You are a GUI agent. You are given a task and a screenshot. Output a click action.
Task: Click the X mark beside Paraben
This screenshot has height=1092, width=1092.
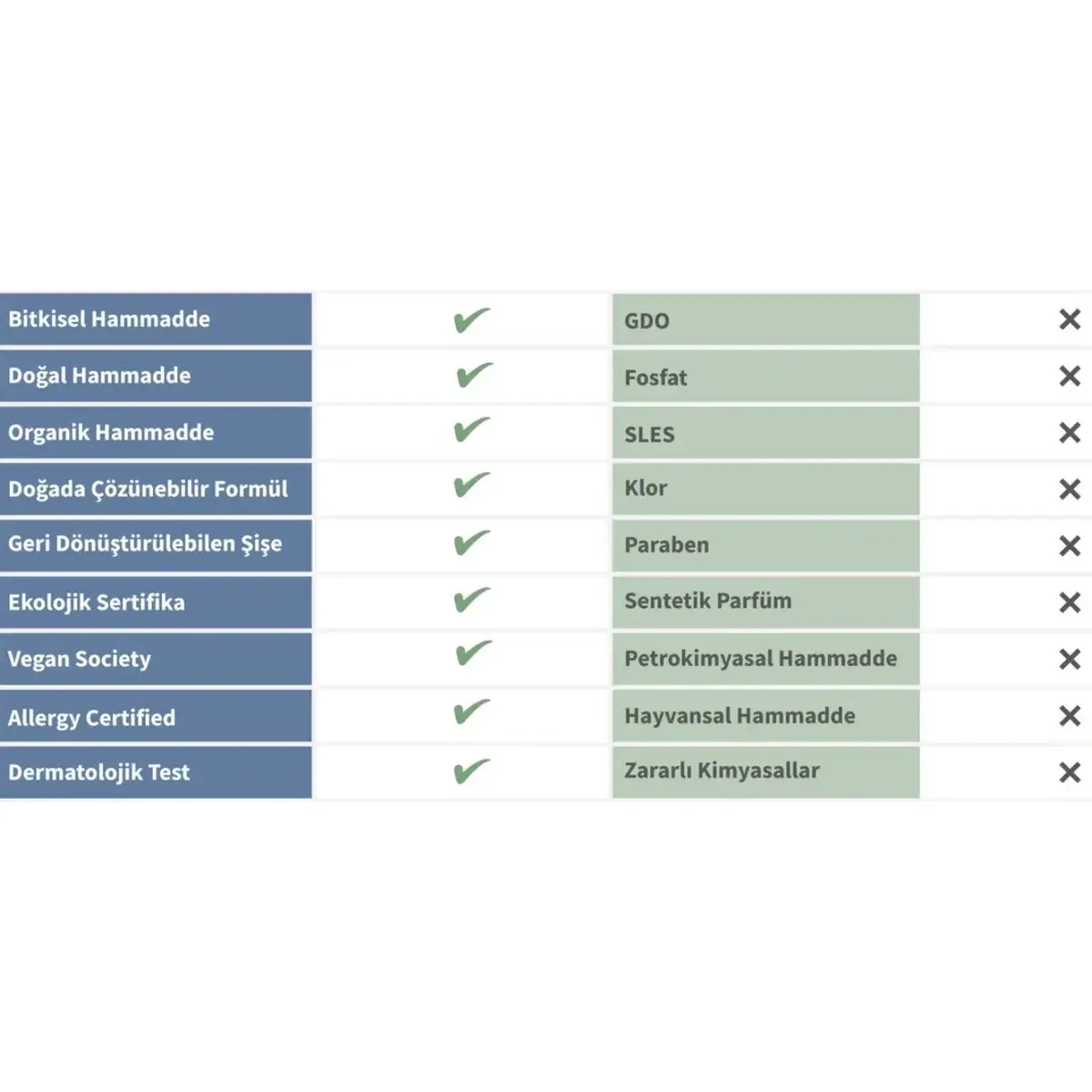1069,546
